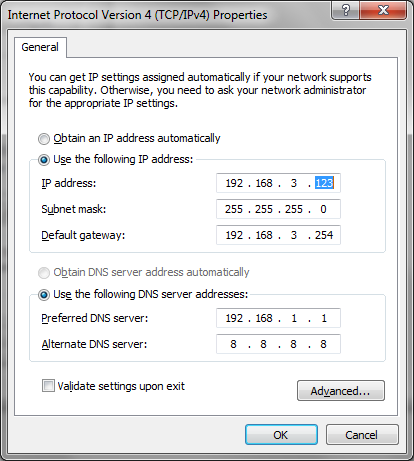The image size is (414, 461).
Task: Click the last octet of Subnet mask
Action: (x=323, y=209)
